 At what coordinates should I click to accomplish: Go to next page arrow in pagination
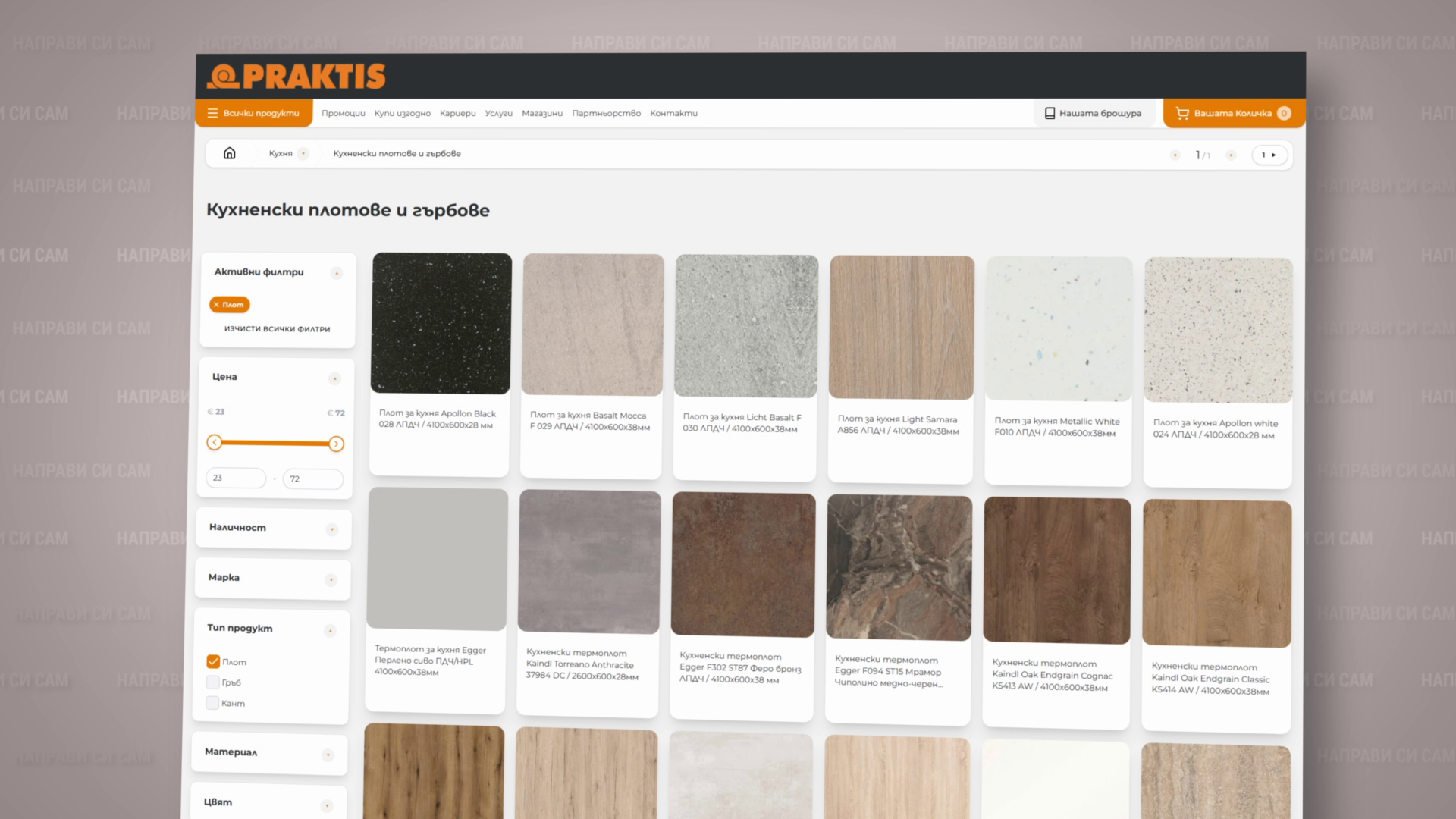(x=1231, y=155)
